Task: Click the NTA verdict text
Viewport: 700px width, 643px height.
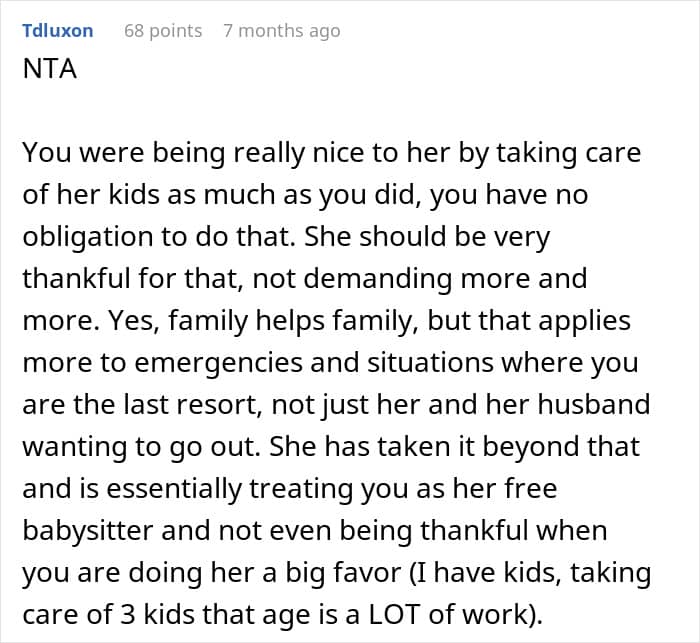Action: point(50,69)
